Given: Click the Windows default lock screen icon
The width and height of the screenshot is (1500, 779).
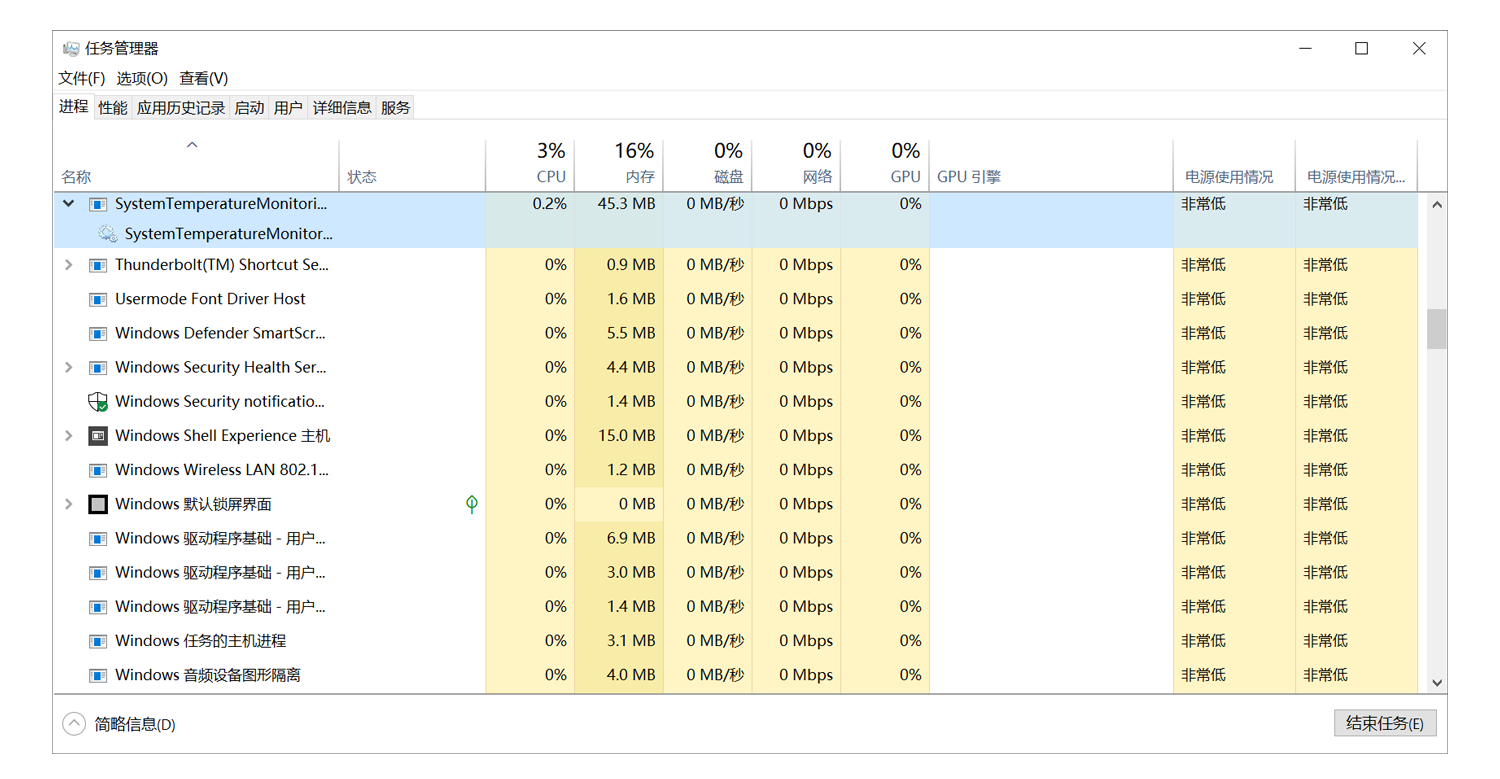Looking at the screenshot, I should 98,504.
